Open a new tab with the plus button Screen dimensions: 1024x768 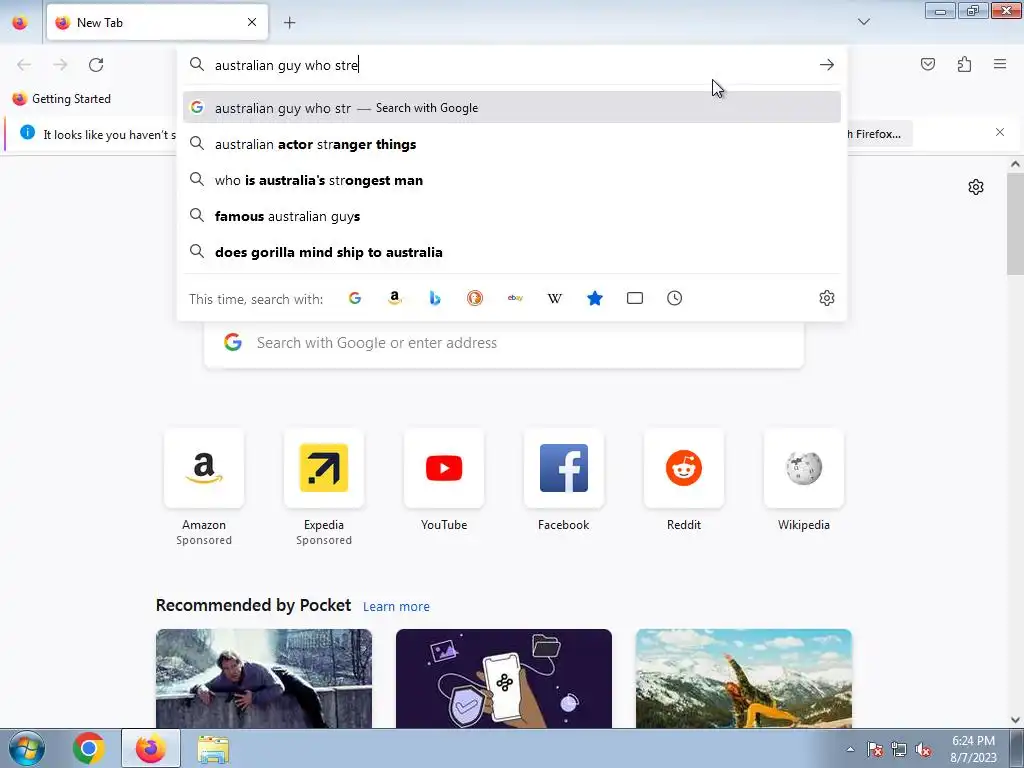tap(289, 23)
